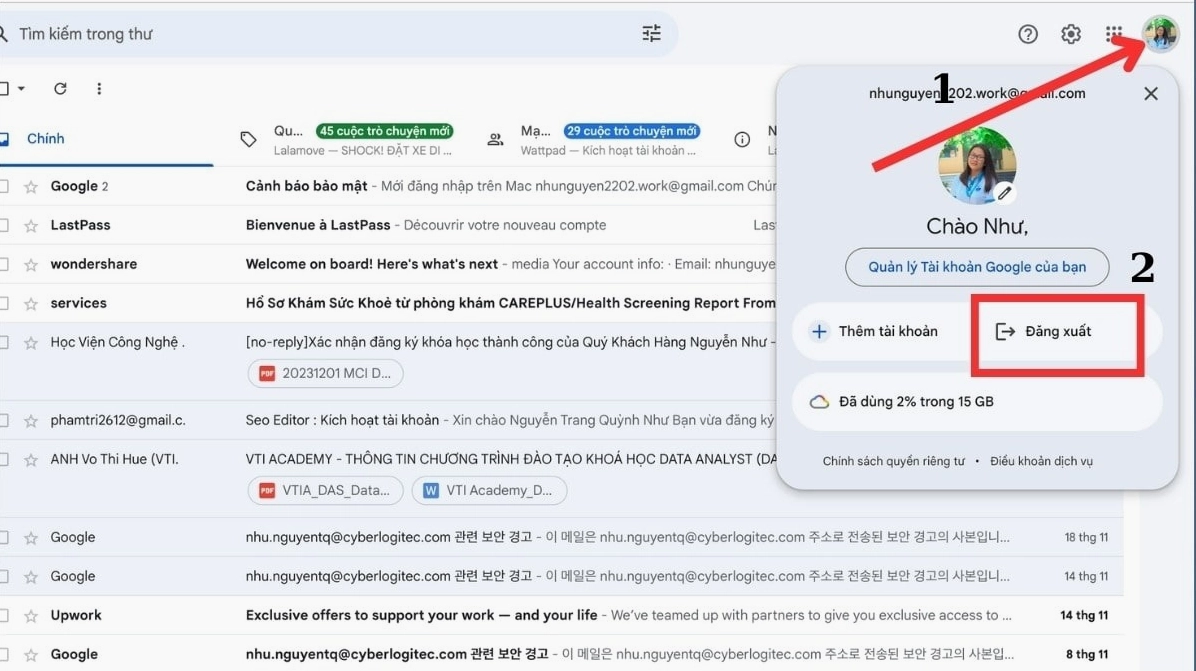This screenshot has height=671, width=1196.
Task: Open Gmail settings gear icon
Action: click(1071, 34)
